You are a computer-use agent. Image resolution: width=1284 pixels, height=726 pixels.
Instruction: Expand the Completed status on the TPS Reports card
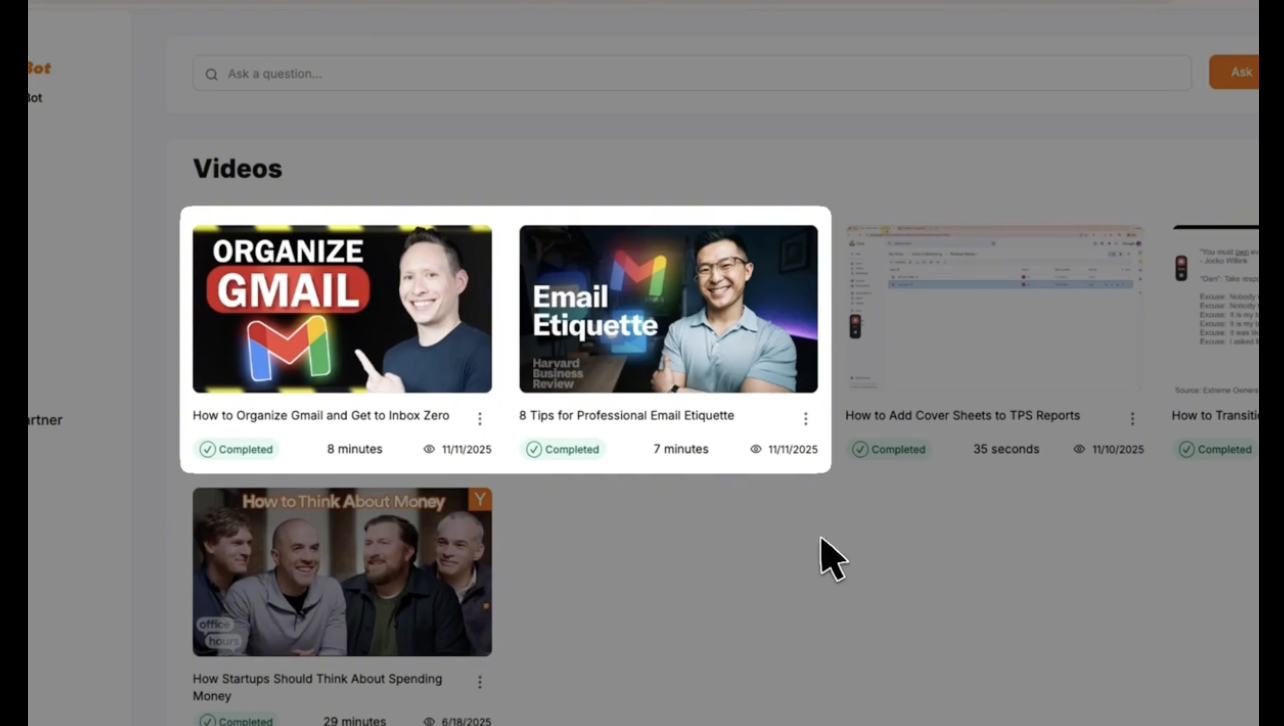point(889,449)
